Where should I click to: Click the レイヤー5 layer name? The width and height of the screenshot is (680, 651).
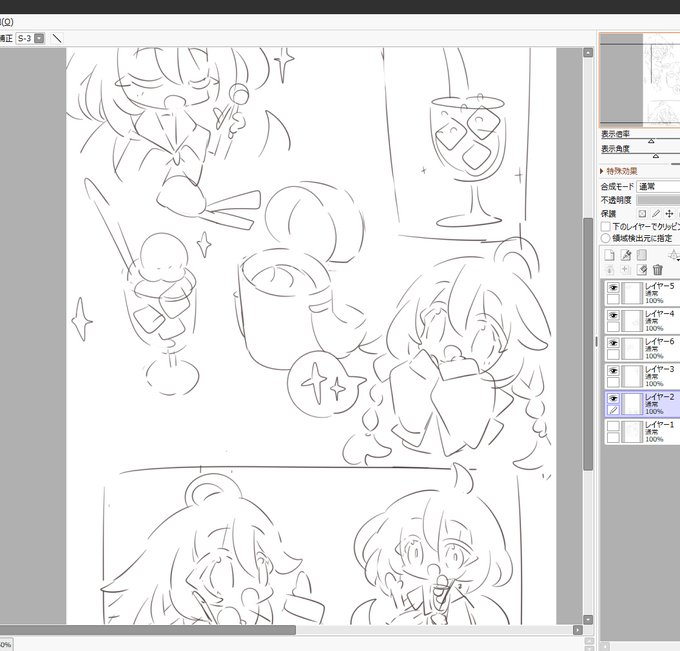click(x=660, y=286)
